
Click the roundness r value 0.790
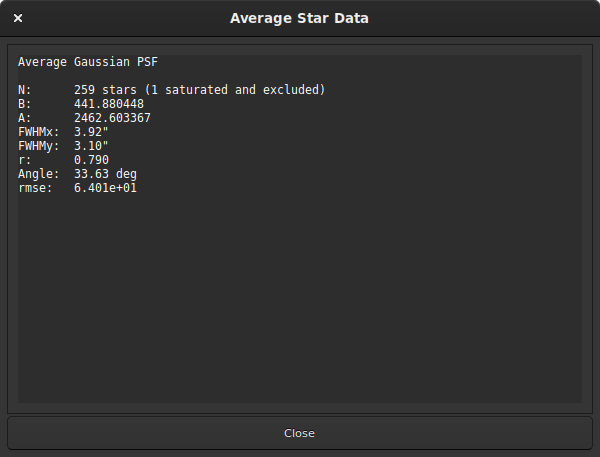91,160
